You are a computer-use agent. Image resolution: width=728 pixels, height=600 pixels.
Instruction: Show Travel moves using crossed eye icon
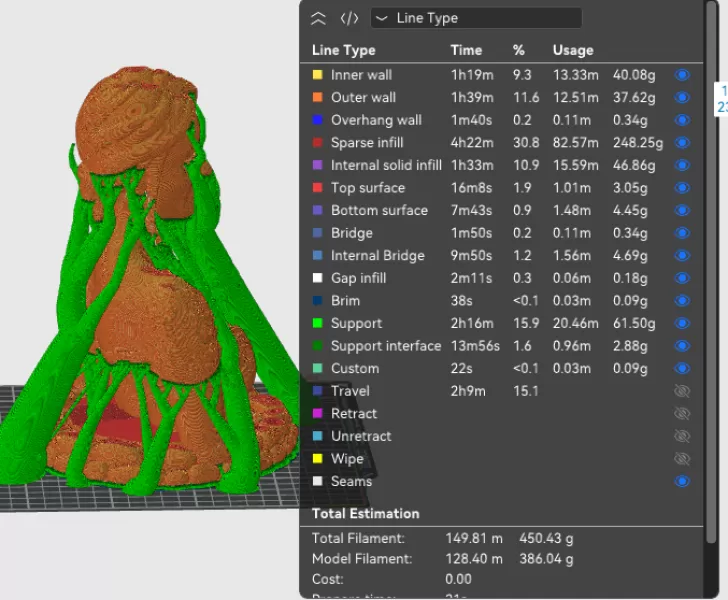(x=683, y=391)
